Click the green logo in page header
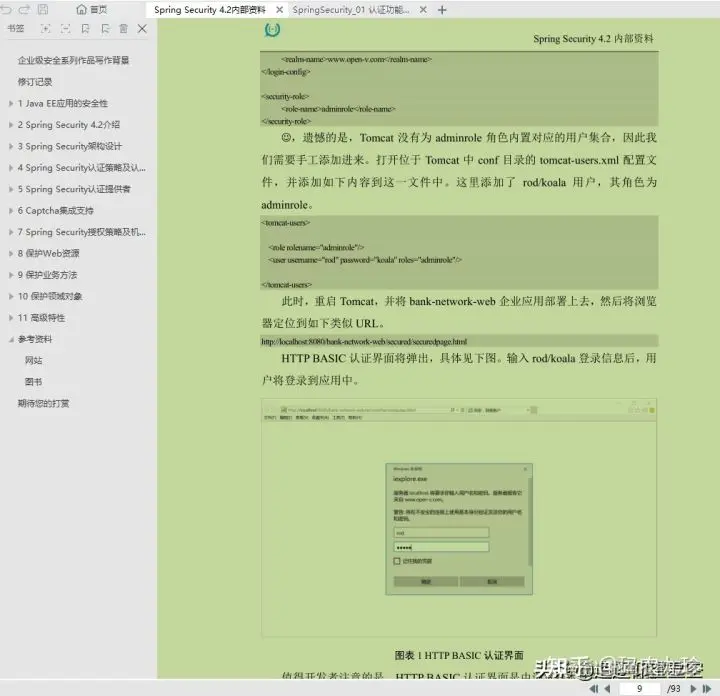The width and height of the screenshot is (720, 696). point(272,30)
